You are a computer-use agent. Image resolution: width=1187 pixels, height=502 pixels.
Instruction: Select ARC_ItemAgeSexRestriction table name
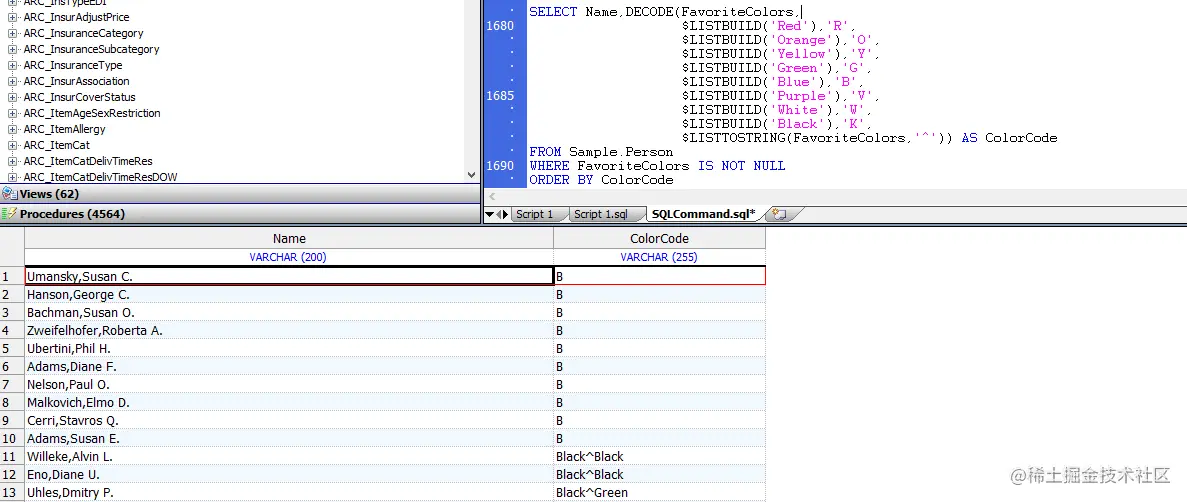point(92,113)
